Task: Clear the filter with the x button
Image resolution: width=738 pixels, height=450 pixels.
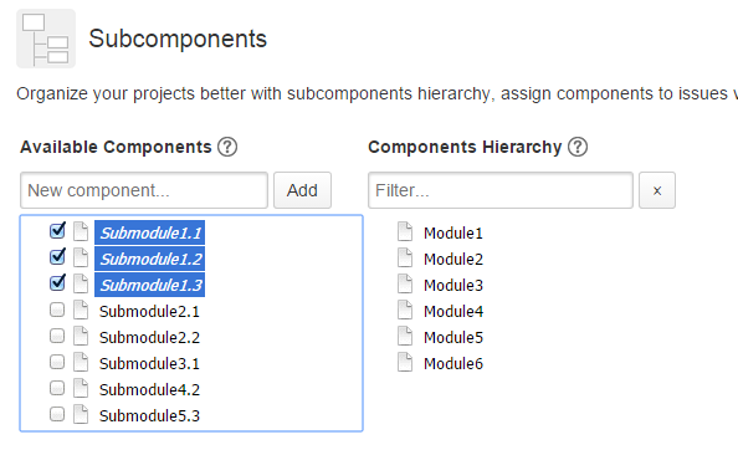Action: pos(657,190)
